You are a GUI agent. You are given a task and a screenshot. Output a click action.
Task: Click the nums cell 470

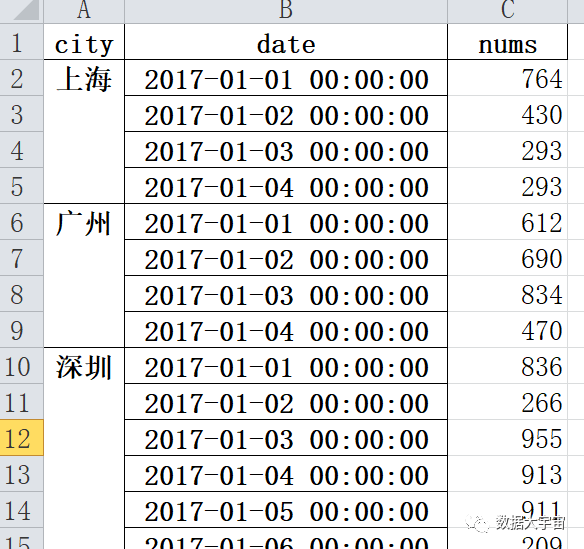coord(507,330)
